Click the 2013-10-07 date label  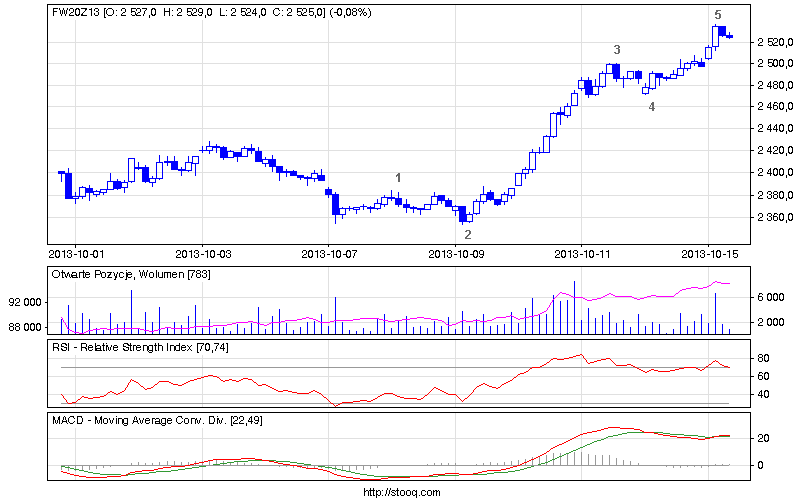pos(329,254)
